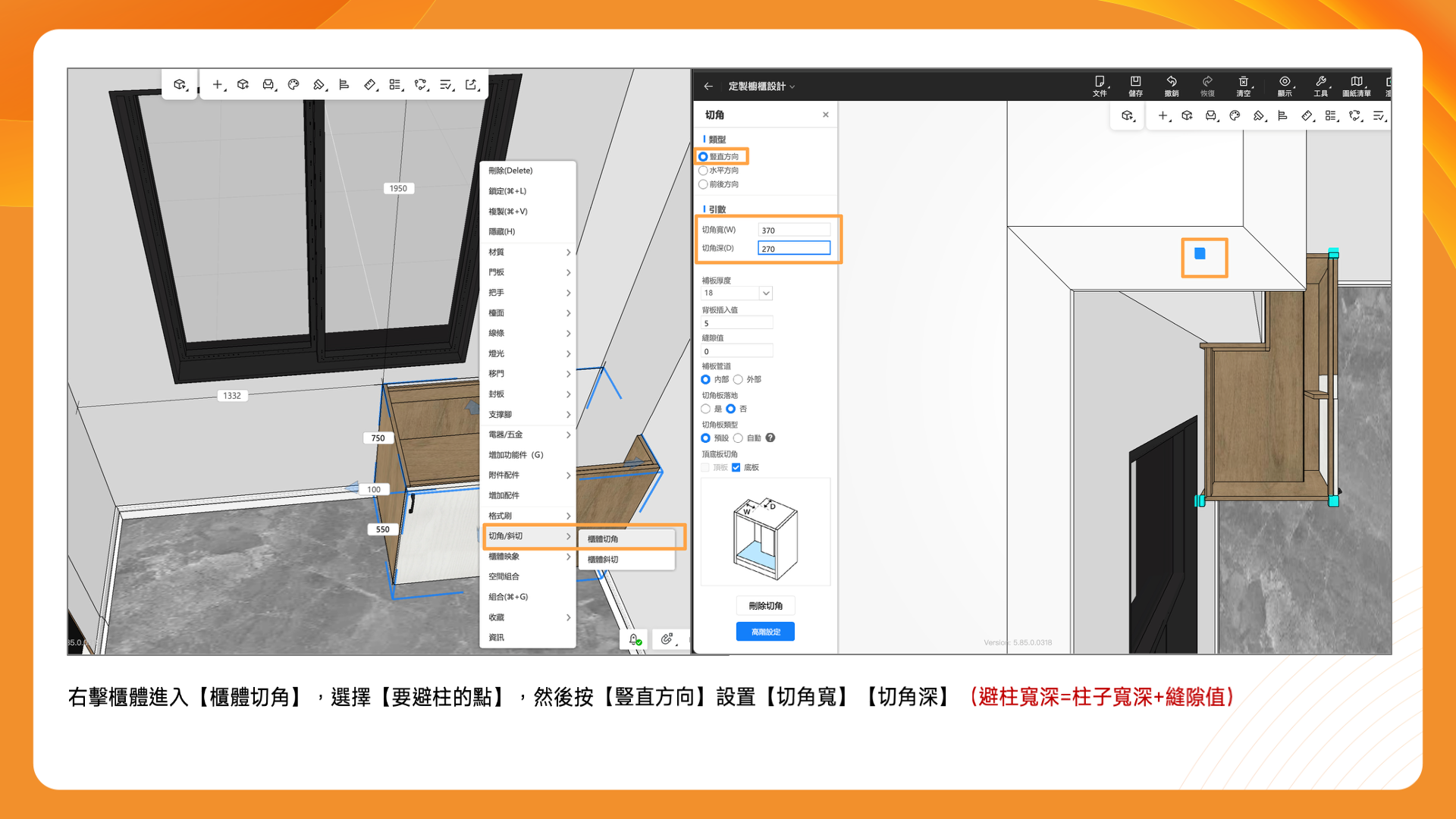Click the blue 高階設定 button
This screenshot has width=1456, height=819.
point(765,631)
